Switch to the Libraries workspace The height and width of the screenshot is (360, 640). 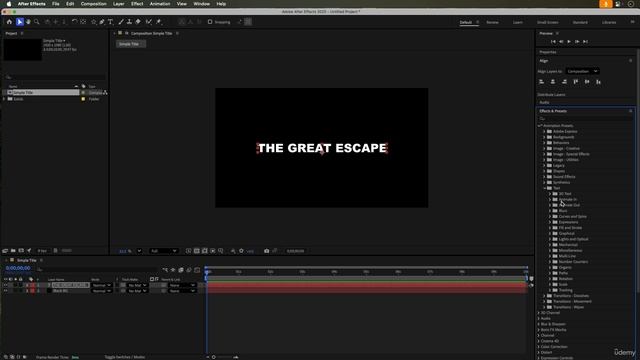[x=609, y=22]
